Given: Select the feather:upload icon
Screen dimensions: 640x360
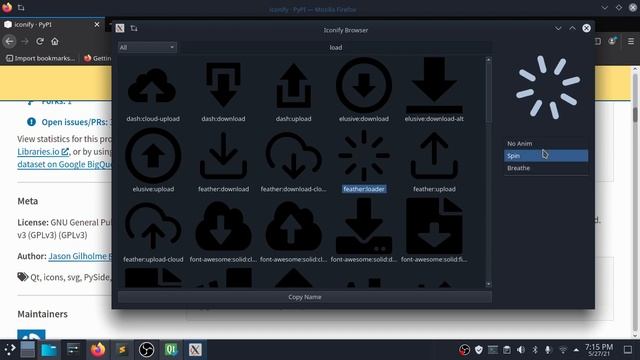Looking at the screenshot, I should coord(434,156).
